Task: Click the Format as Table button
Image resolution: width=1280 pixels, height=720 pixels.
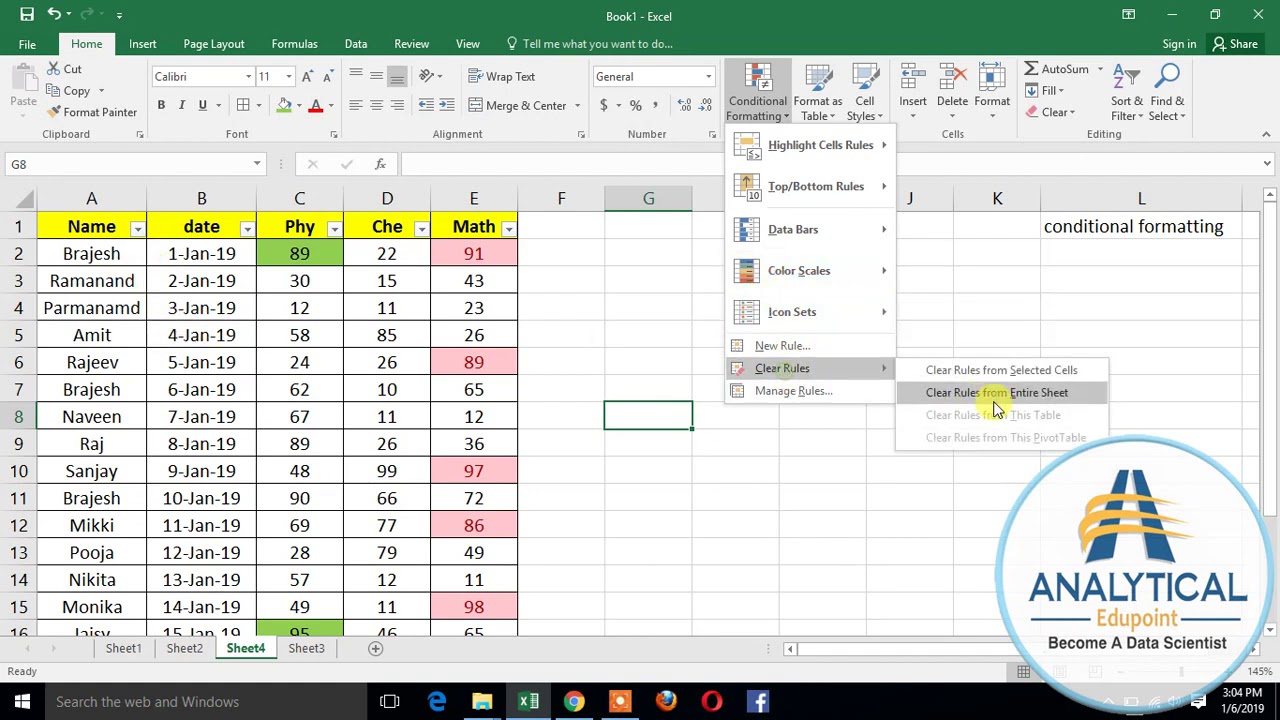Action: pos(817,93)
